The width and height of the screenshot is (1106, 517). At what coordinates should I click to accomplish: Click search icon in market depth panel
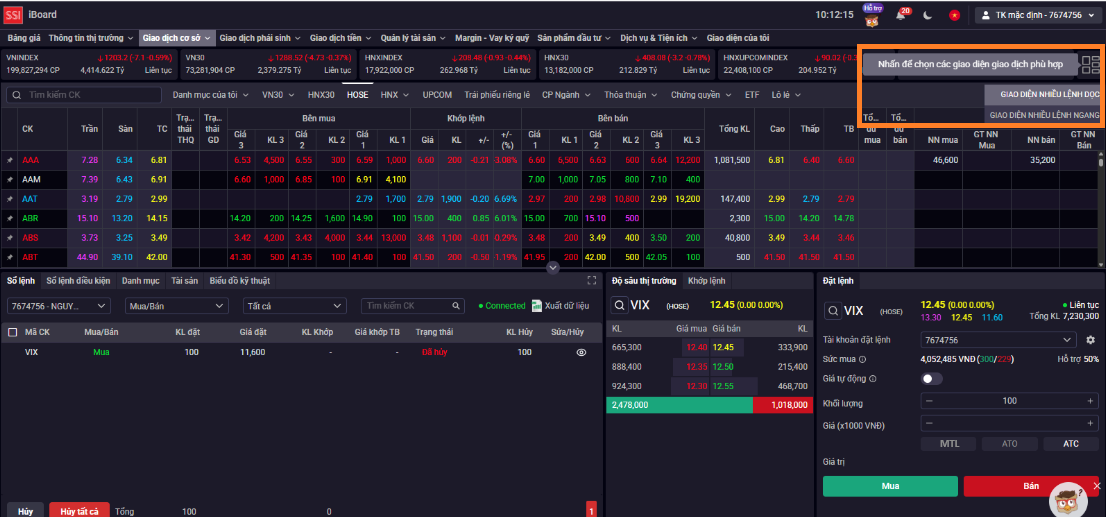click(x=619, y=305)
